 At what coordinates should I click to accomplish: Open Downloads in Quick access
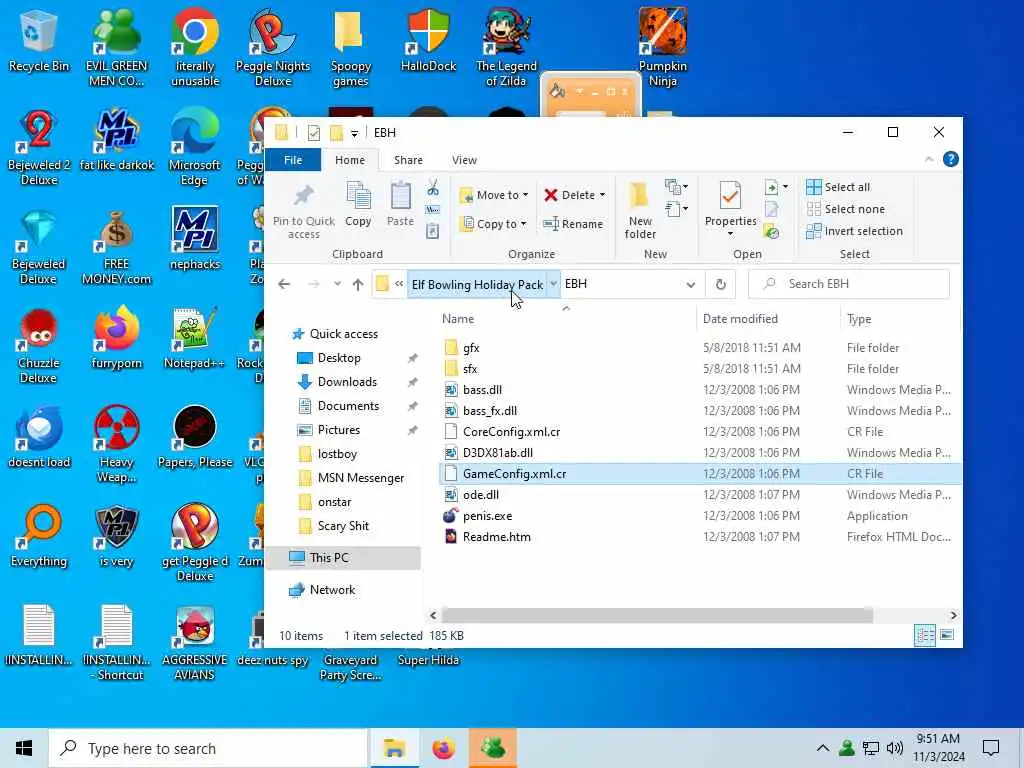(x=346, y=382)
